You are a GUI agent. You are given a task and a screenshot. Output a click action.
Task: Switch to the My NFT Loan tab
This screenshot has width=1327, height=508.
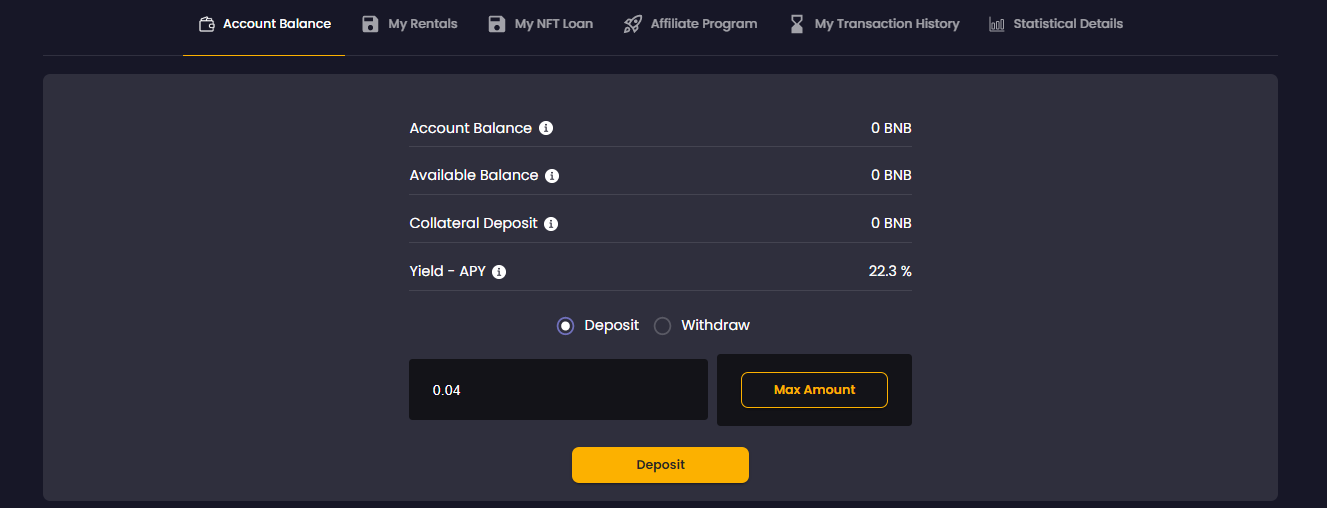553,24
